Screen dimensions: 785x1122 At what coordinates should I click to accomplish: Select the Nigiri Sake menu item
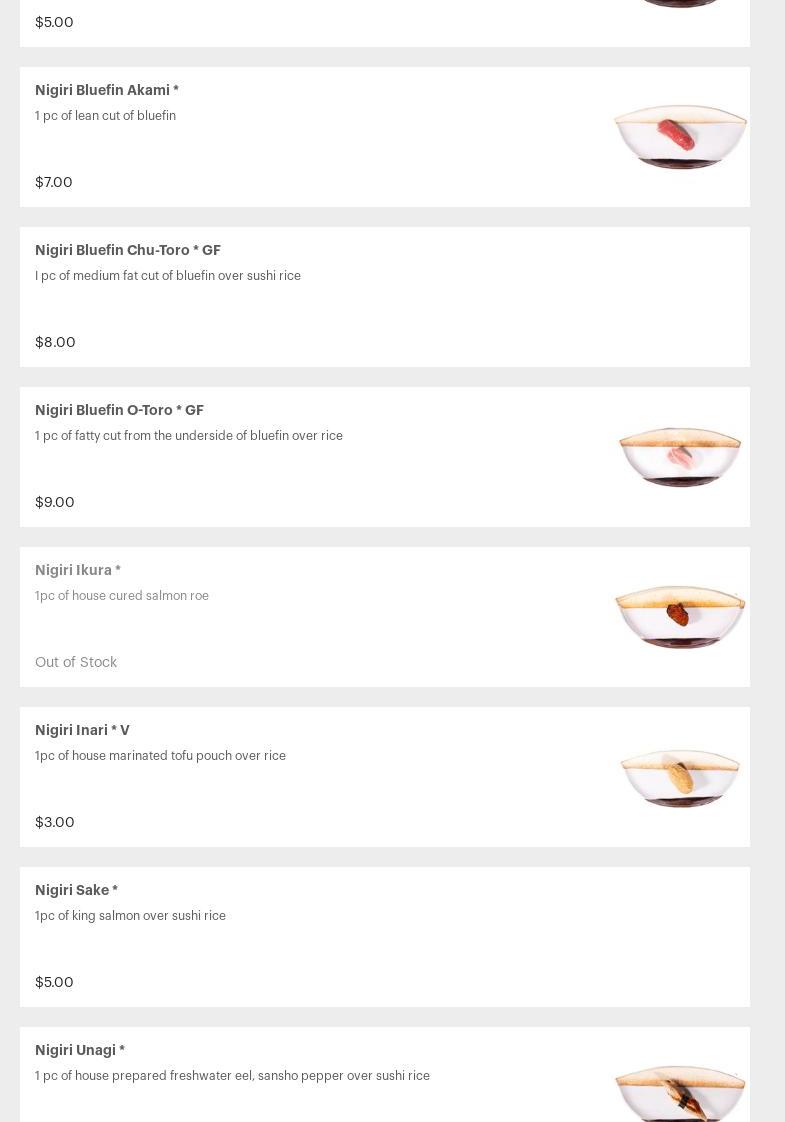tap(76, 890)
